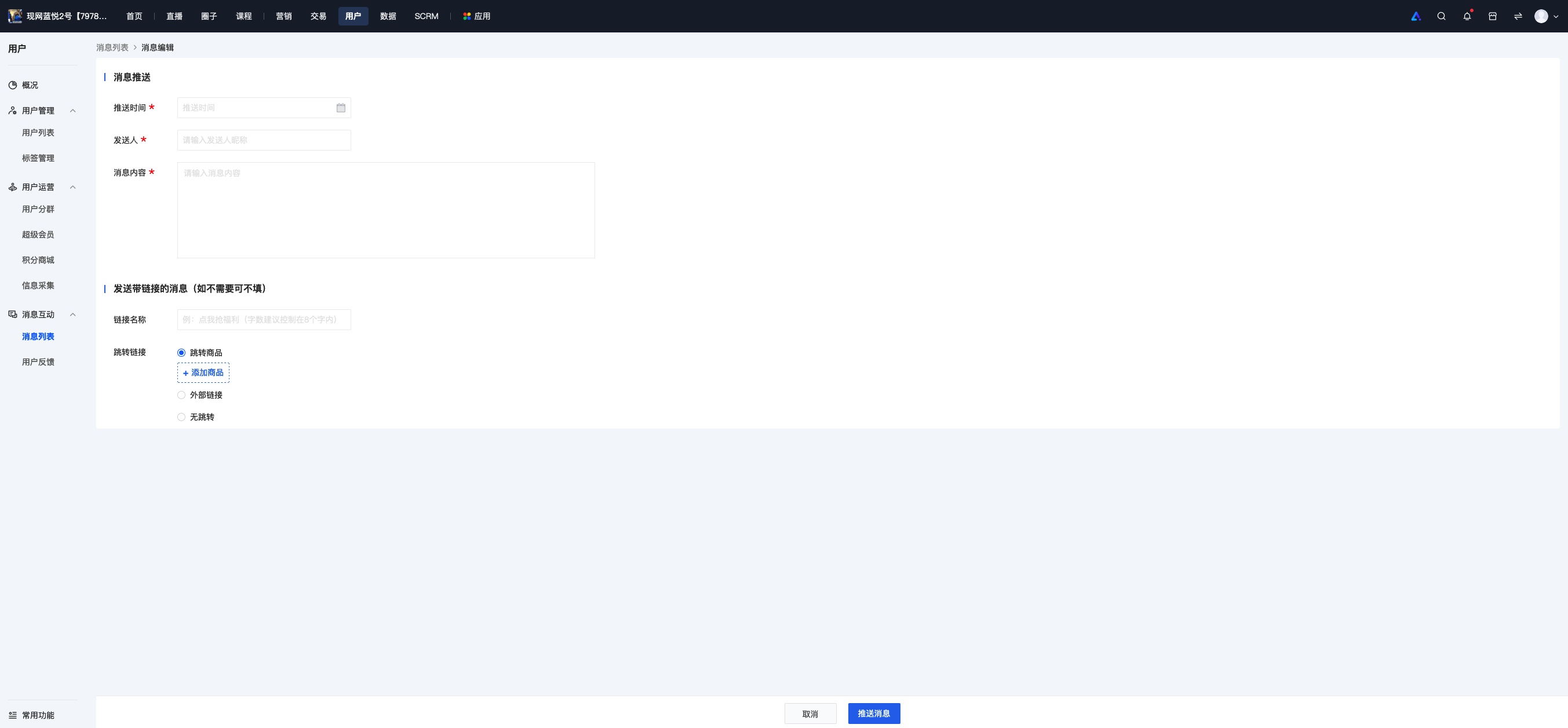Click the blue triangle logo icon
The width and height of the screenshot is (1568, 728).
click(1416, 16)
